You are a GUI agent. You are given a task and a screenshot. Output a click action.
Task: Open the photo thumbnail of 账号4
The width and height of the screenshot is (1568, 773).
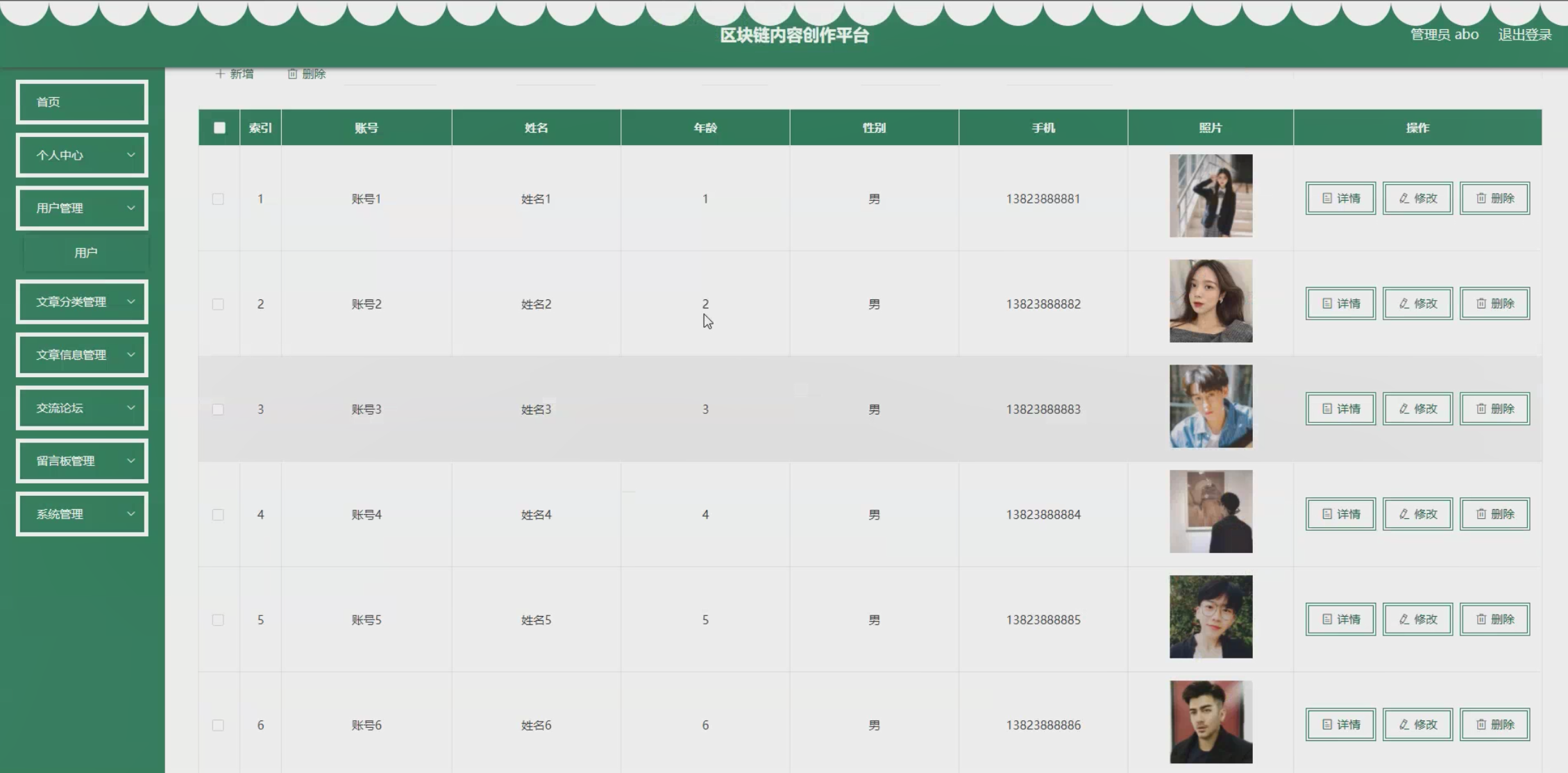(x=1211, y=511)
